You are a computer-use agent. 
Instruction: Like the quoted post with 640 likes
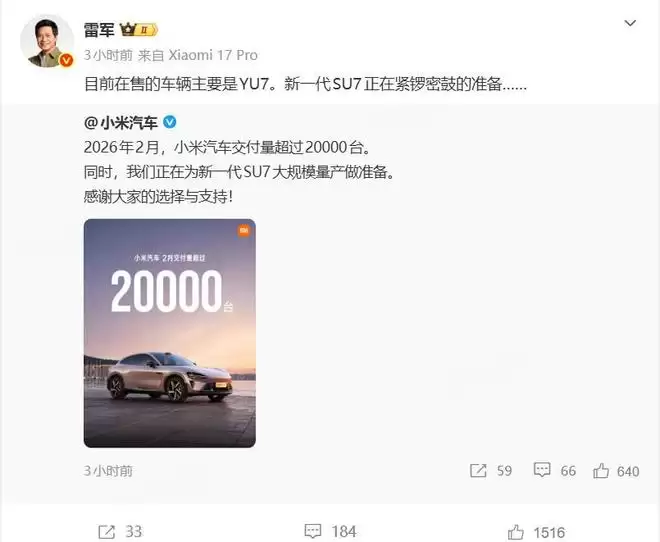tap(616, 471)
